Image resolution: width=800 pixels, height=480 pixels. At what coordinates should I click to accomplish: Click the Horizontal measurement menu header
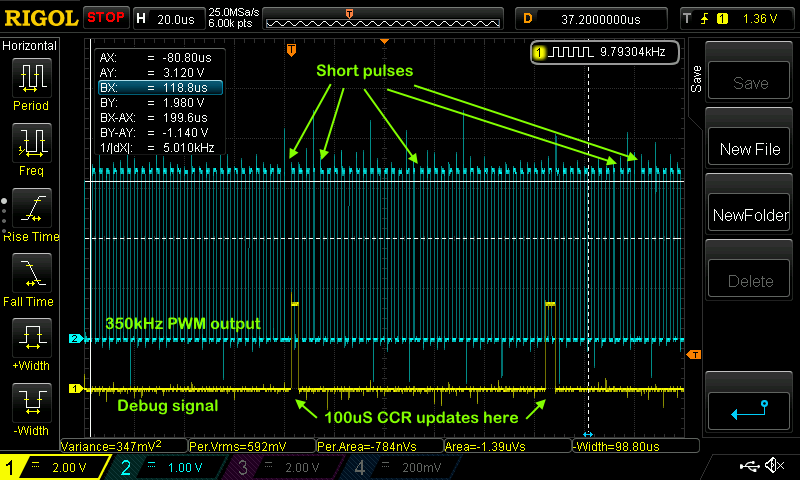pos(30,45)
